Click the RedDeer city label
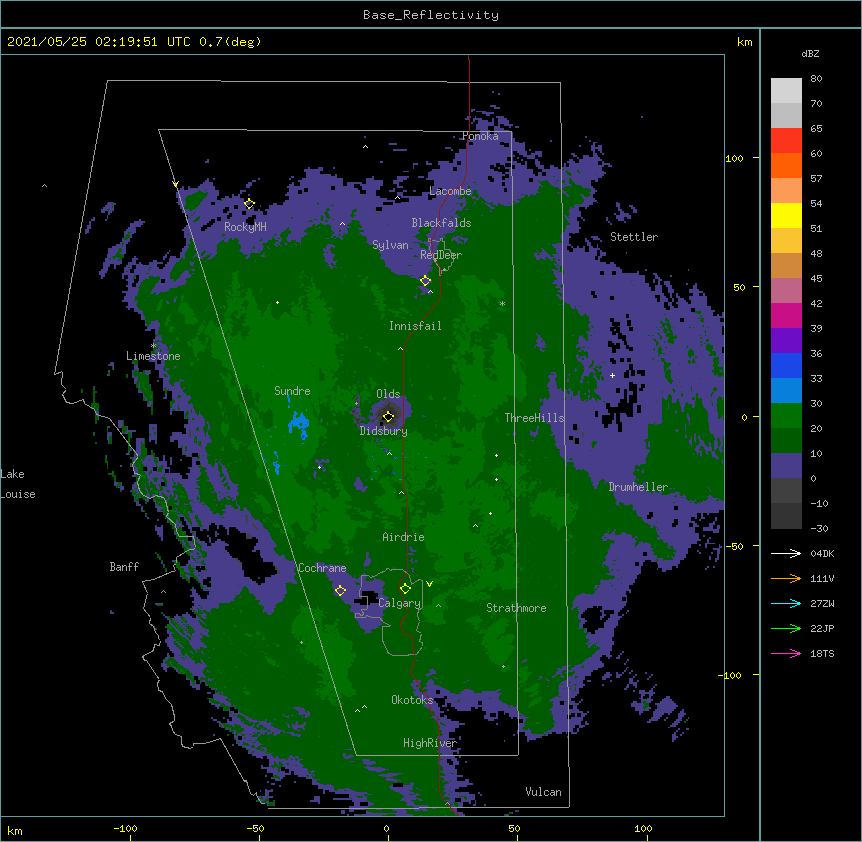Viewport: 862px width, 842px height. pyautogui.click(x=441, y=255)
